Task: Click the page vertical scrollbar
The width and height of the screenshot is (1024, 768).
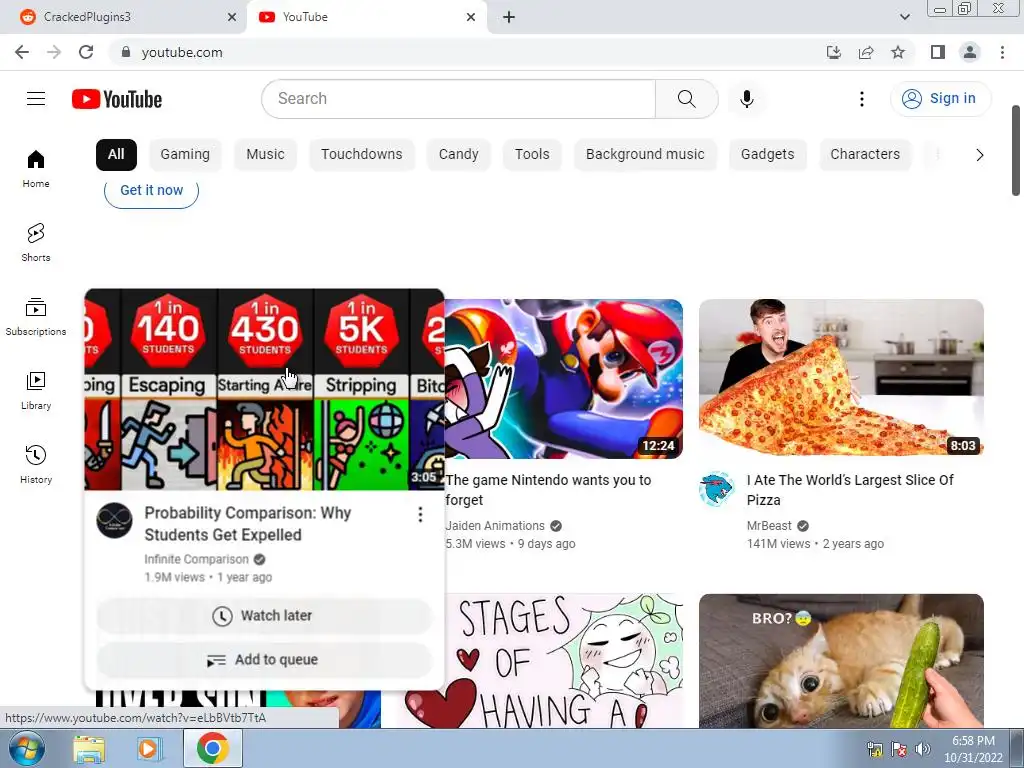Action: coord(1016,150)
